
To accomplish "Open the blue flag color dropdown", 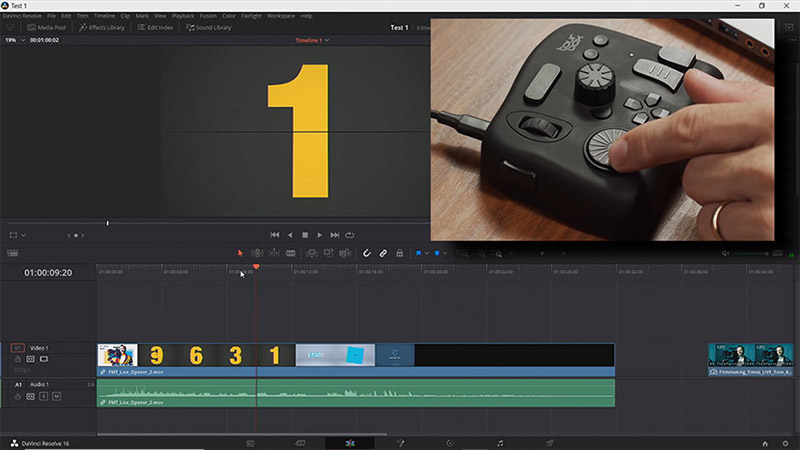I will [427, 253].
